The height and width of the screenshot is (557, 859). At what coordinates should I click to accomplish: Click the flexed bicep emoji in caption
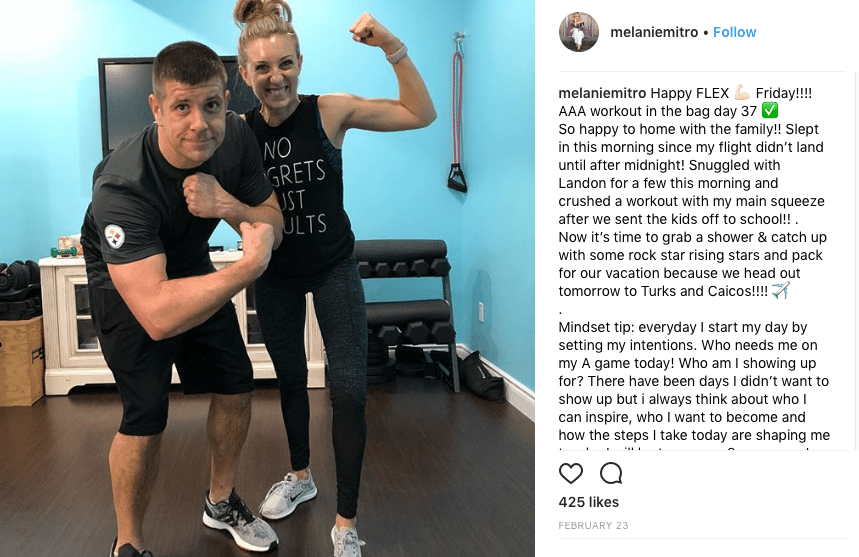742,93
